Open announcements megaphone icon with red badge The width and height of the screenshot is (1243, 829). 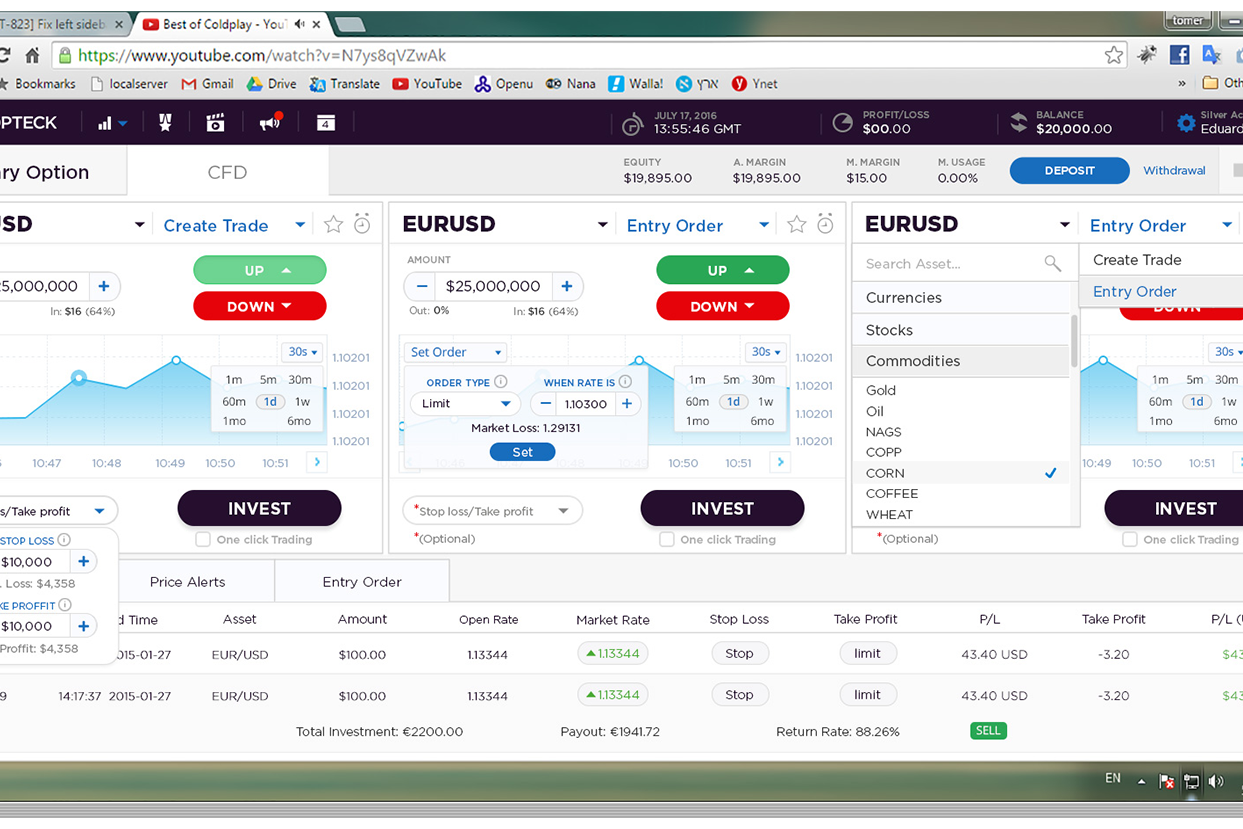coord(270,122)
